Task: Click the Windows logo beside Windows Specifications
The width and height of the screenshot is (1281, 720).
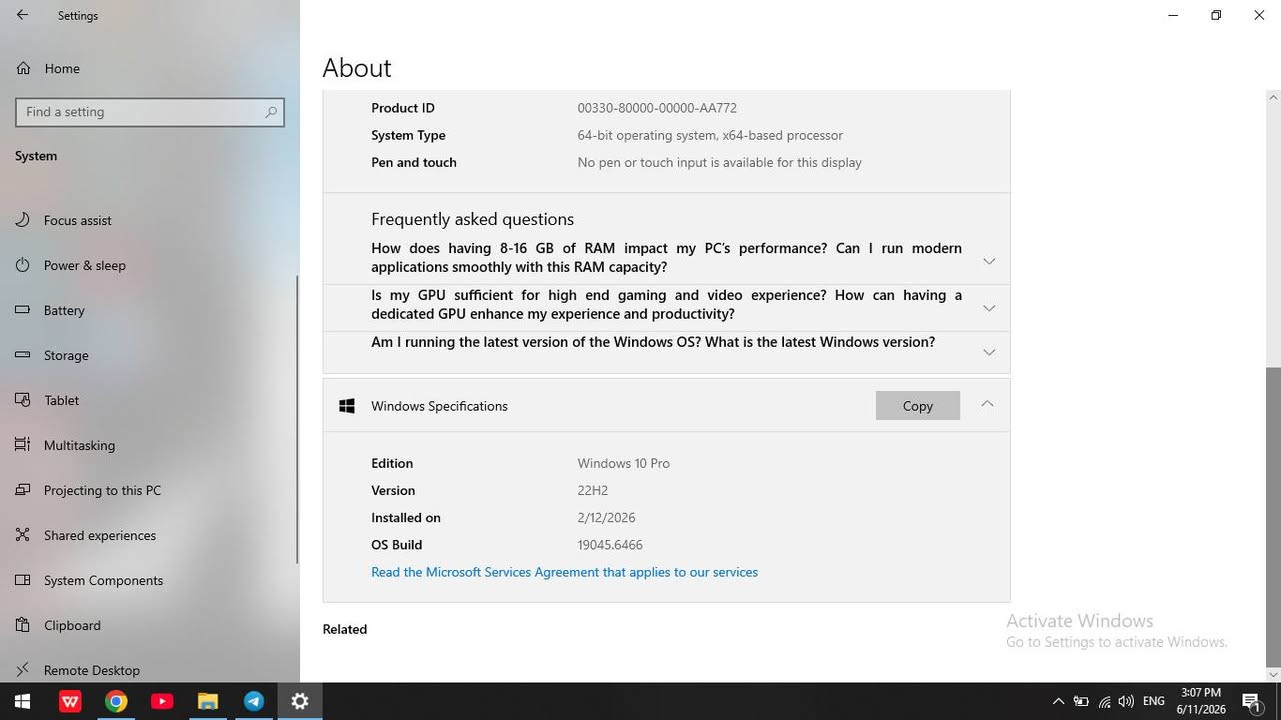Action: point(347,405)
